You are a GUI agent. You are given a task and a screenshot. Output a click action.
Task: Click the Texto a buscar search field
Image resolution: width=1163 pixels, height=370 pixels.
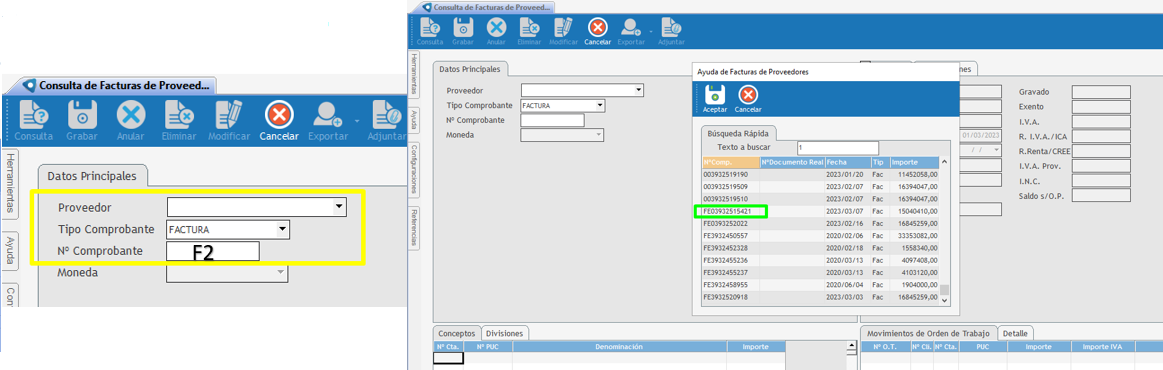837,148
